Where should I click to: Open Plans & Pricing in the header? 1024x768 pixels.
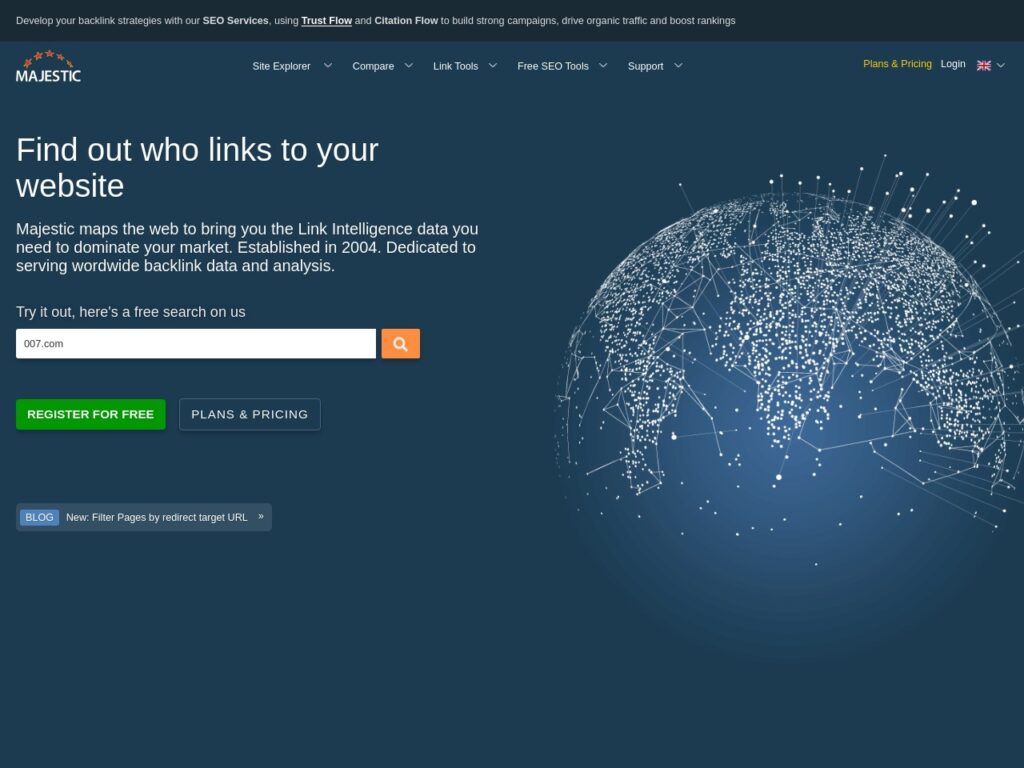(x=897, y=64)
